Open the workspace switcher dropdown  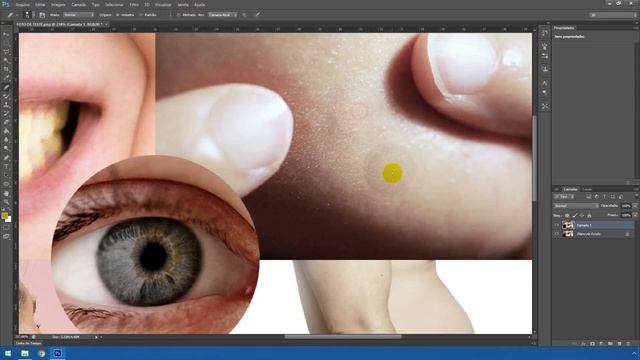coord(613,15)
